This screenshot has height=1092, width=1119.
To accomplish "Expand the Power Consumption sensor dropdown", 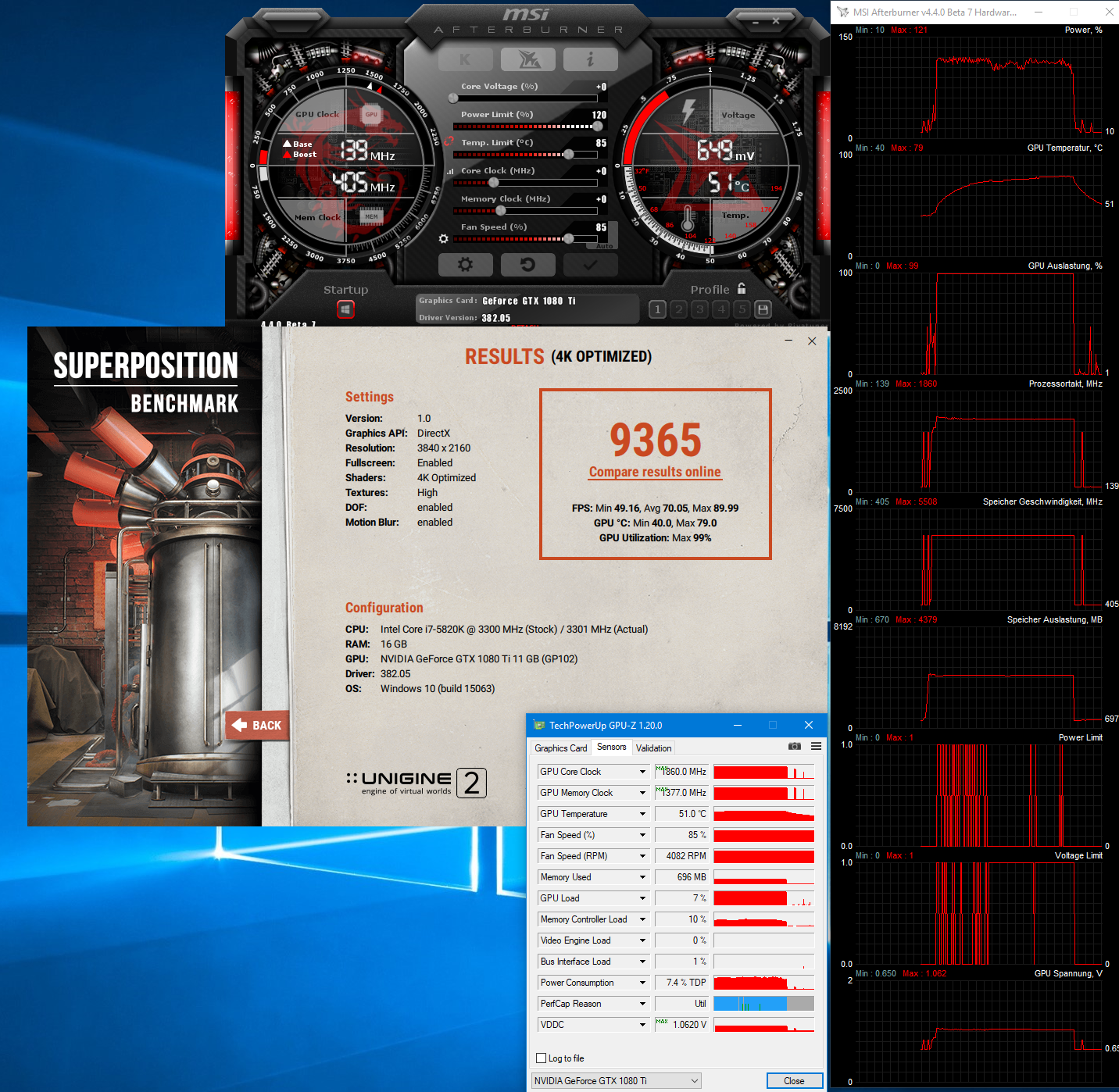I will [643, 983].
